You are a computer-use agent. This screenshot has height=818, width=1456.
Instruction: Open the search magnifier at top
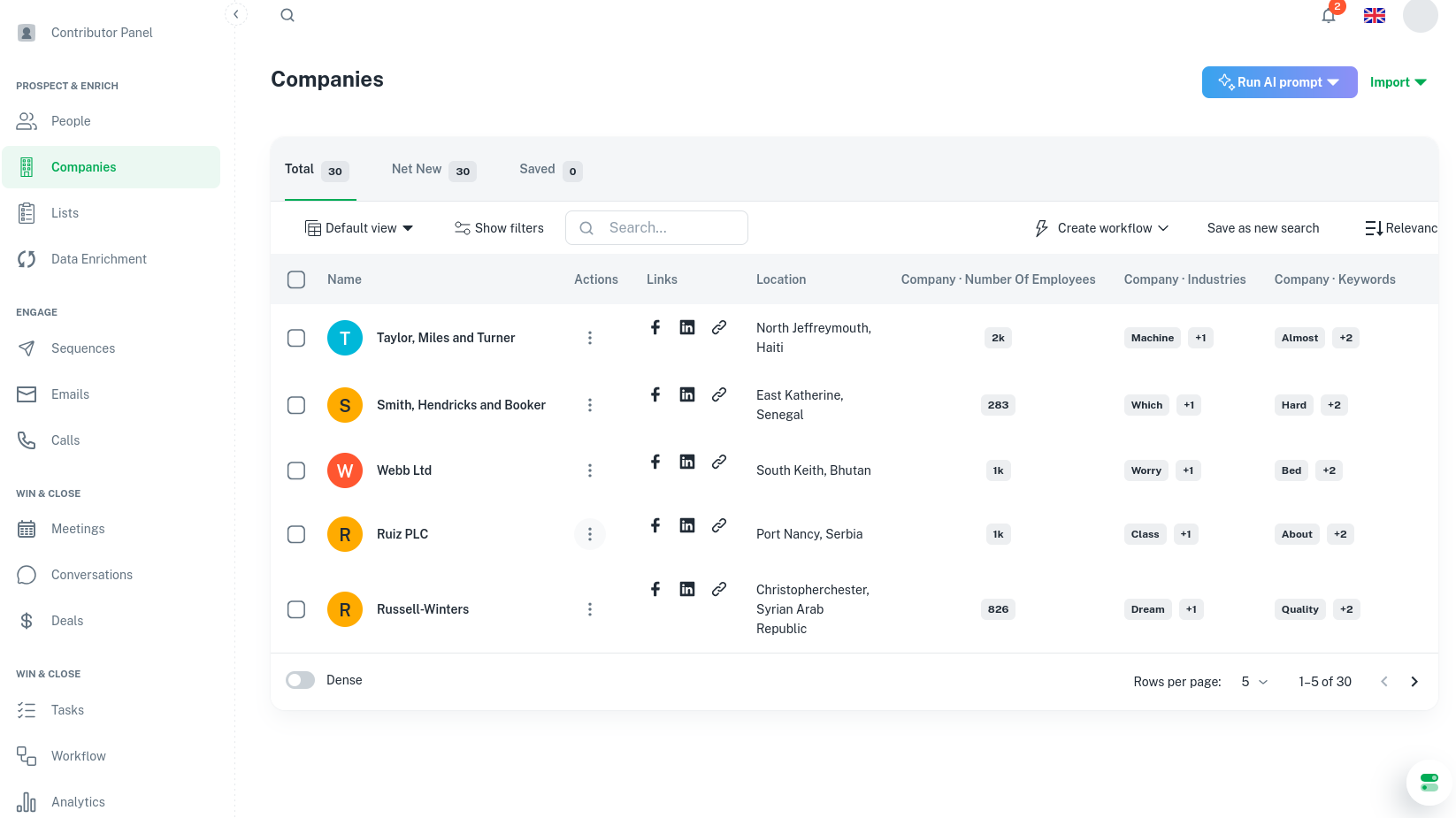[x=287, y=15]
